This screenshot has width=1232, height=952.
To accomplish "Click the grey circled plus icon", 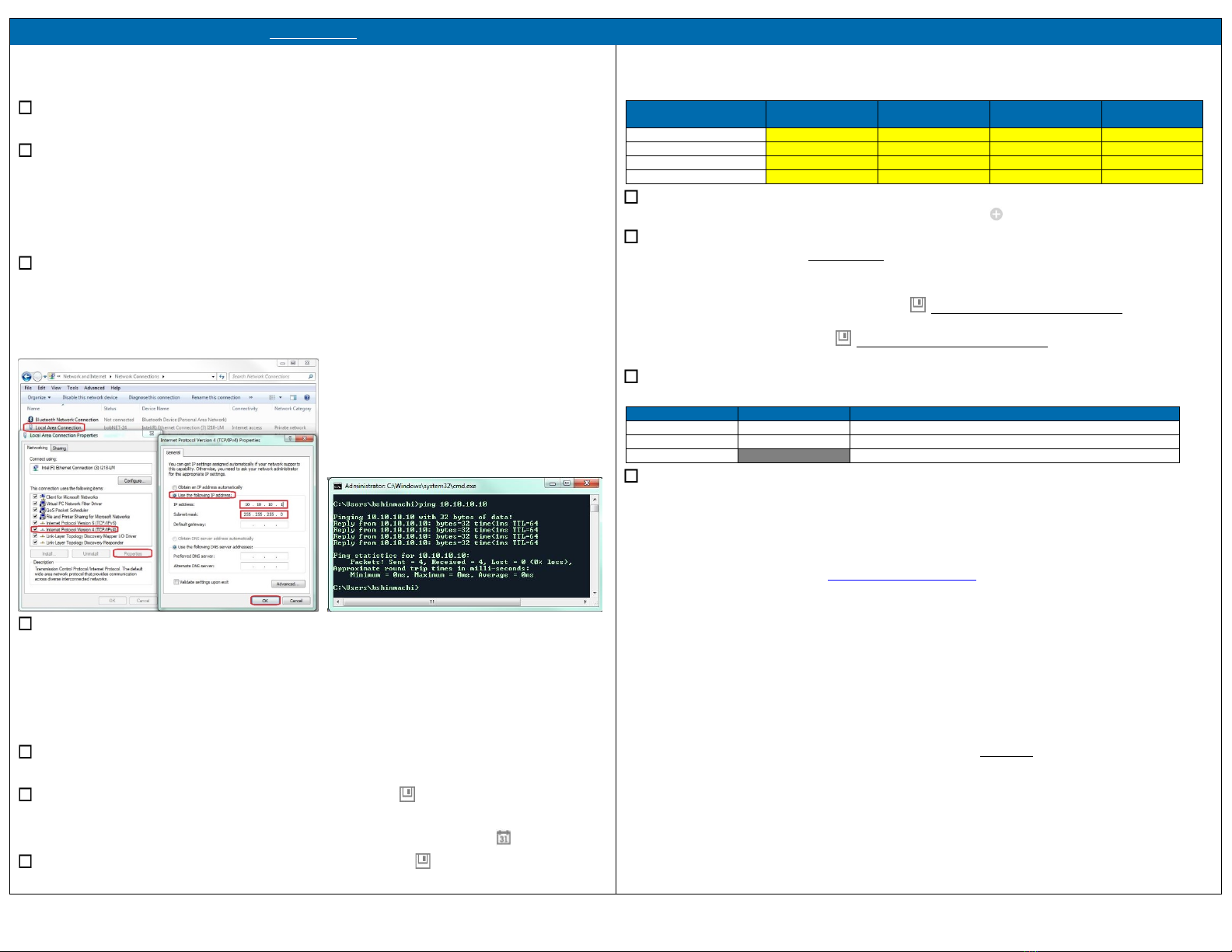I will [996, 214].
